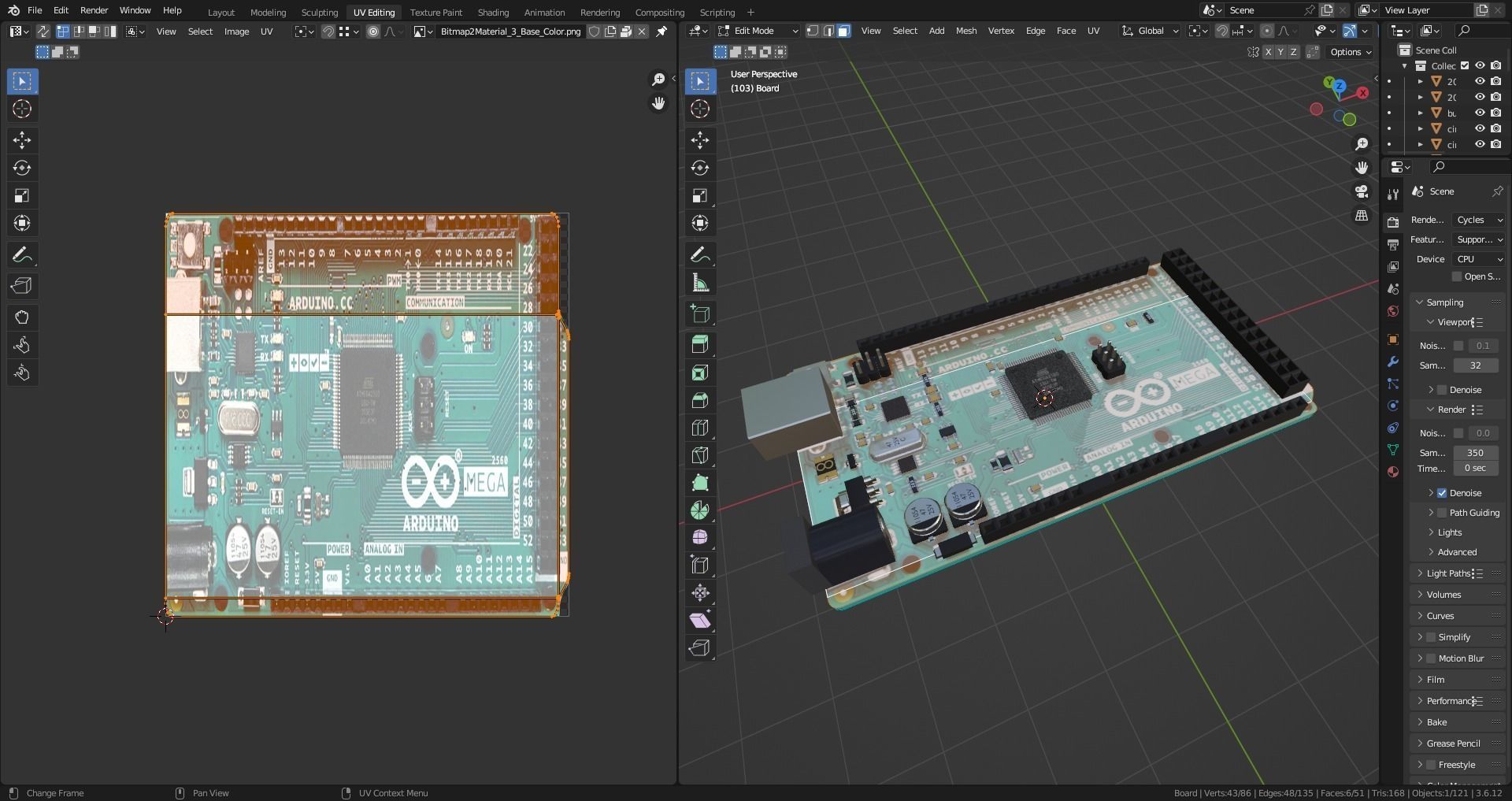
Task: Select the Extrude Region tool
Action: click(700, 344)
